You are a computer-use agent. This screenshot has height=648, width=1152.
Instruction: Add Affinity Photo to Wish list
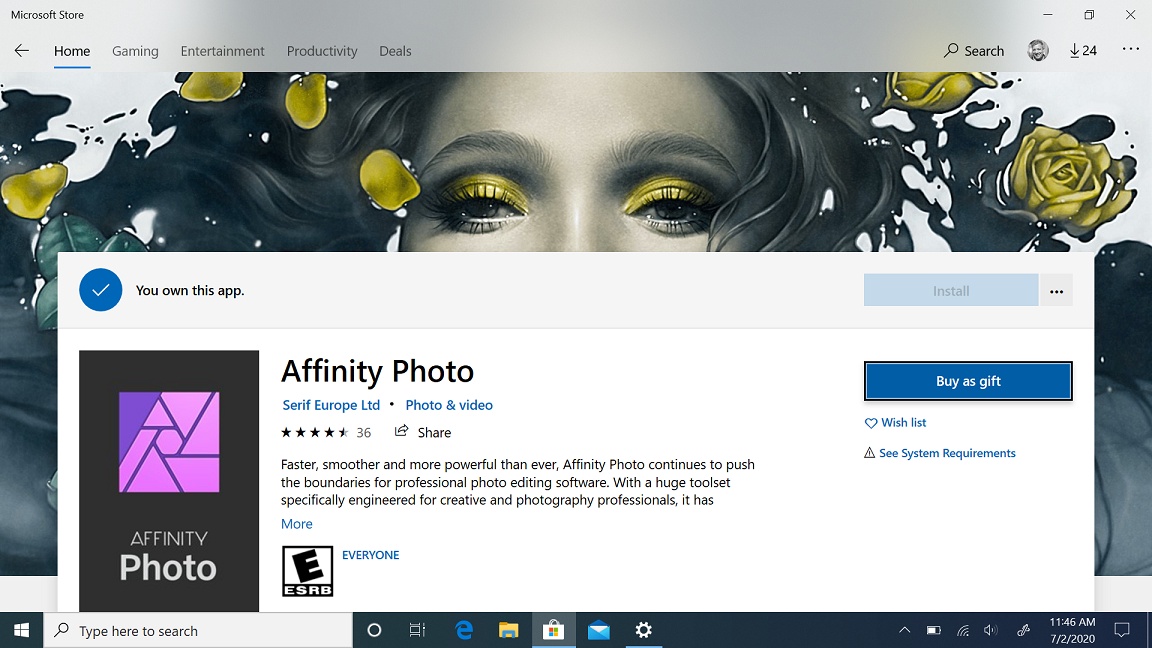[x=896, y=423]
